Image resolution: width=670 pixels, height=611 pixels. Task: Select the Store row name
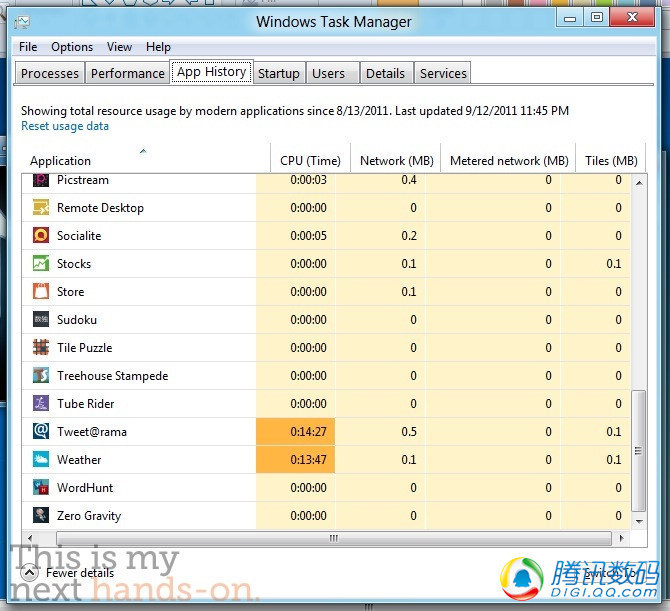(x=71, y=291)
